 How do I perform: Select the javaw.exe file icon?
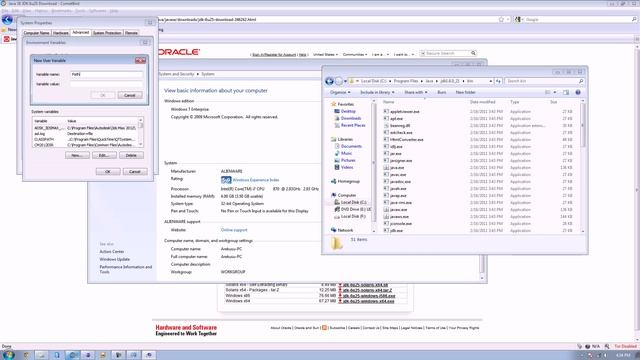click(x=386, y=209)
